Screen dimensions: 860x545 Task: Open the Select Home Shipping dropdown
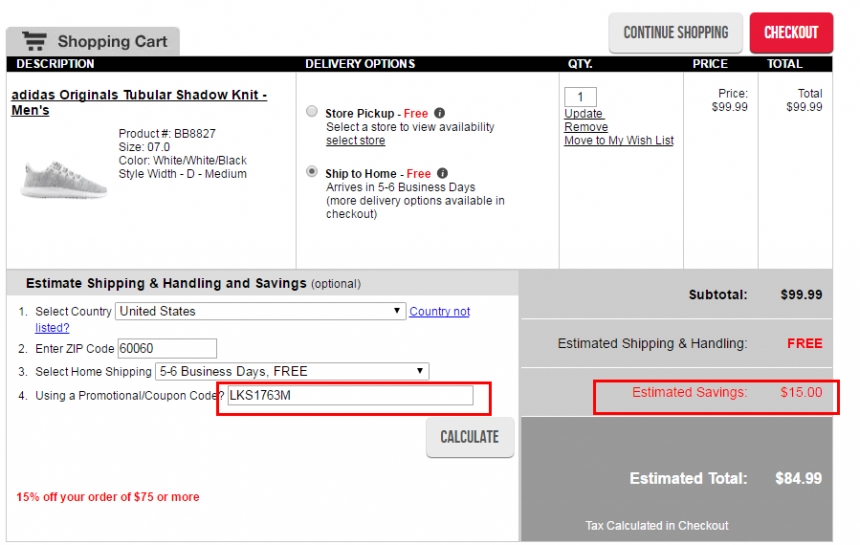pos(292,371)
